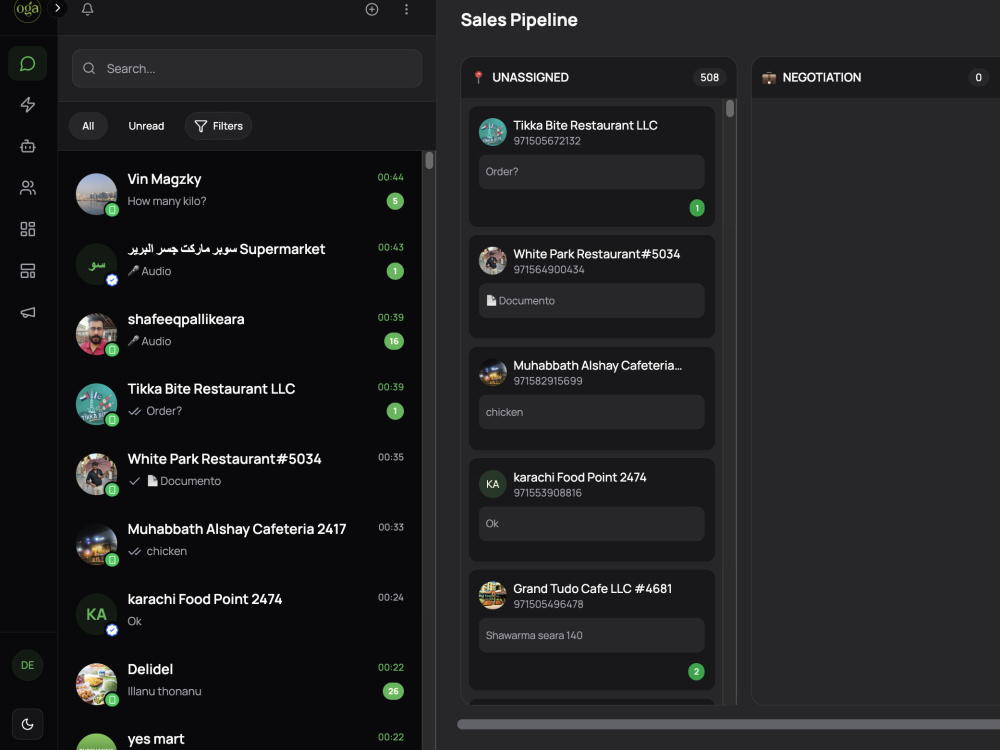Open karachi Food Point 2474 pipeline card
Viewport: 1000px width, 750px height.
(592, 510)
